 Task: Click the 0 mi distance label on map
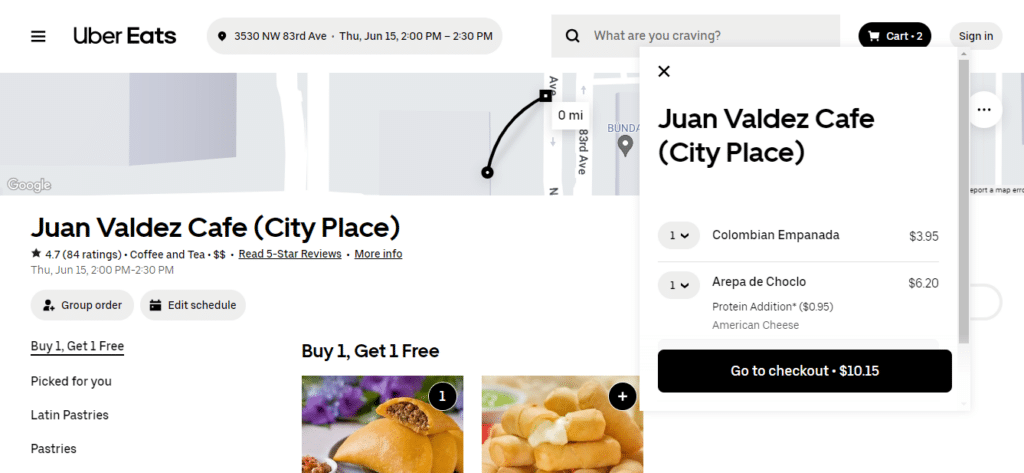570,116
